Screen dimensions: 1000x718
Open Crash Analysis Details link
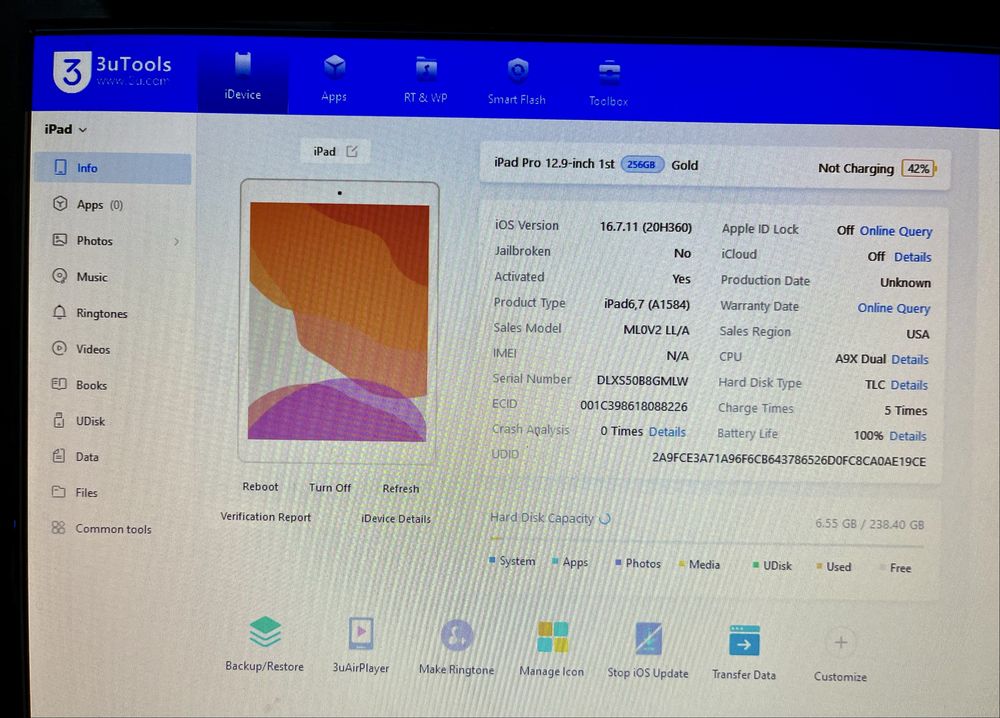coord(667,432)
